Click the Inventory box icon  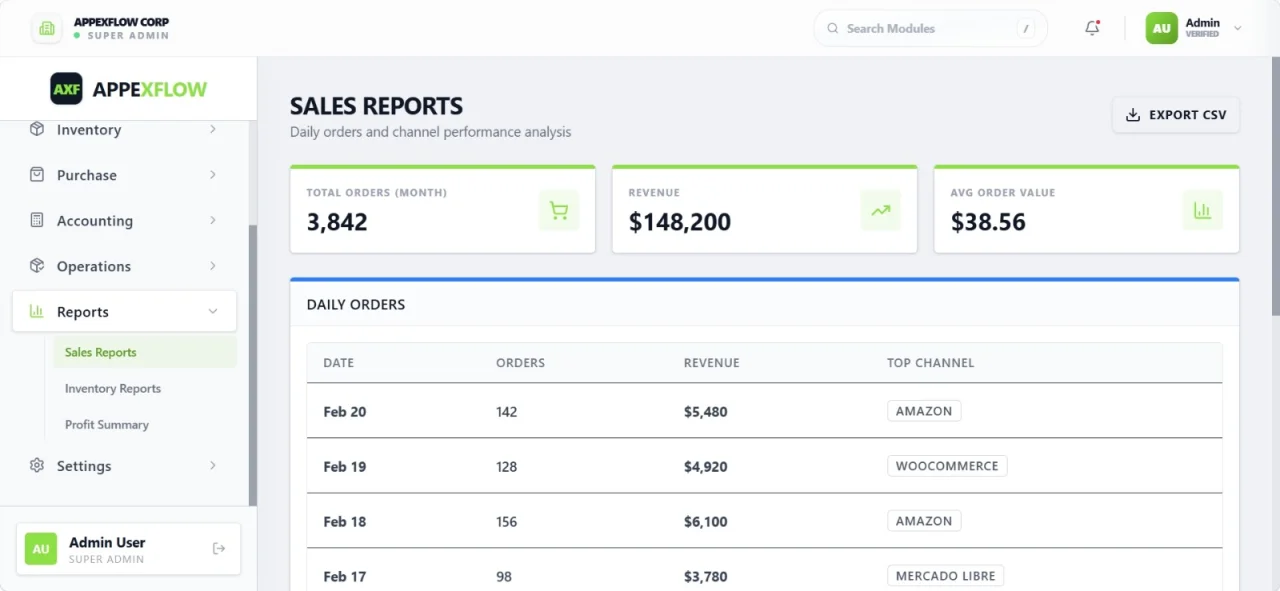click(37, 129)
